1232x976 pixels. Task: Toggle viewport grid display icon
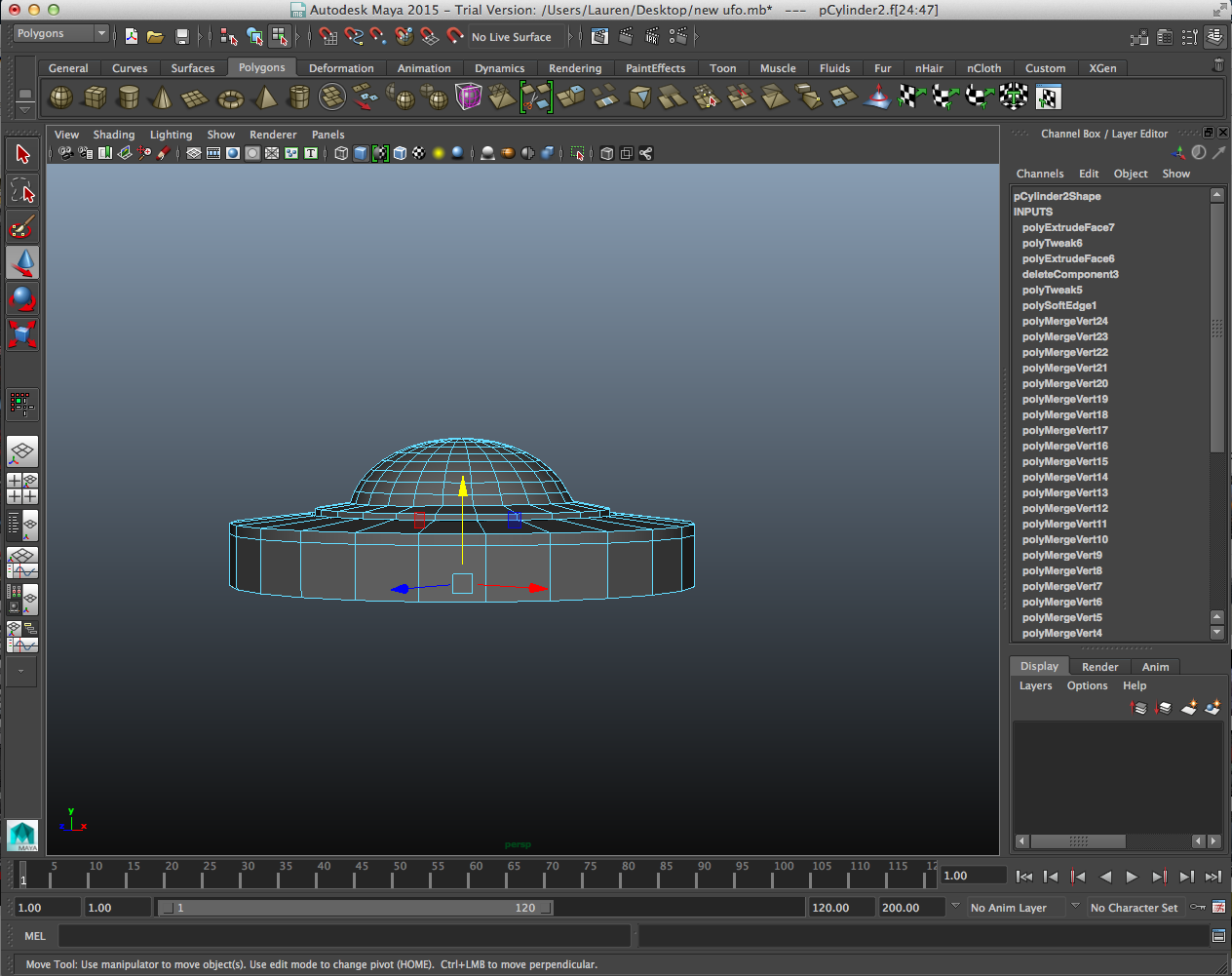(x=194, y=153)
